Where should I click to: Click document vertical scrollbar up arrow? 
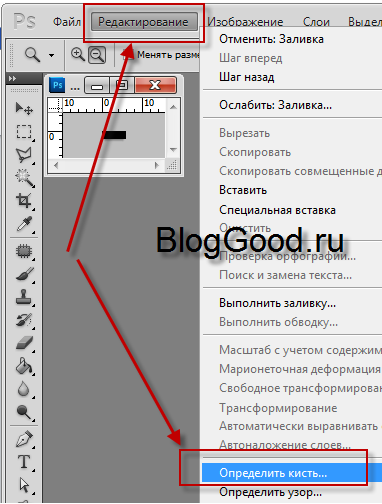[173, 107]
